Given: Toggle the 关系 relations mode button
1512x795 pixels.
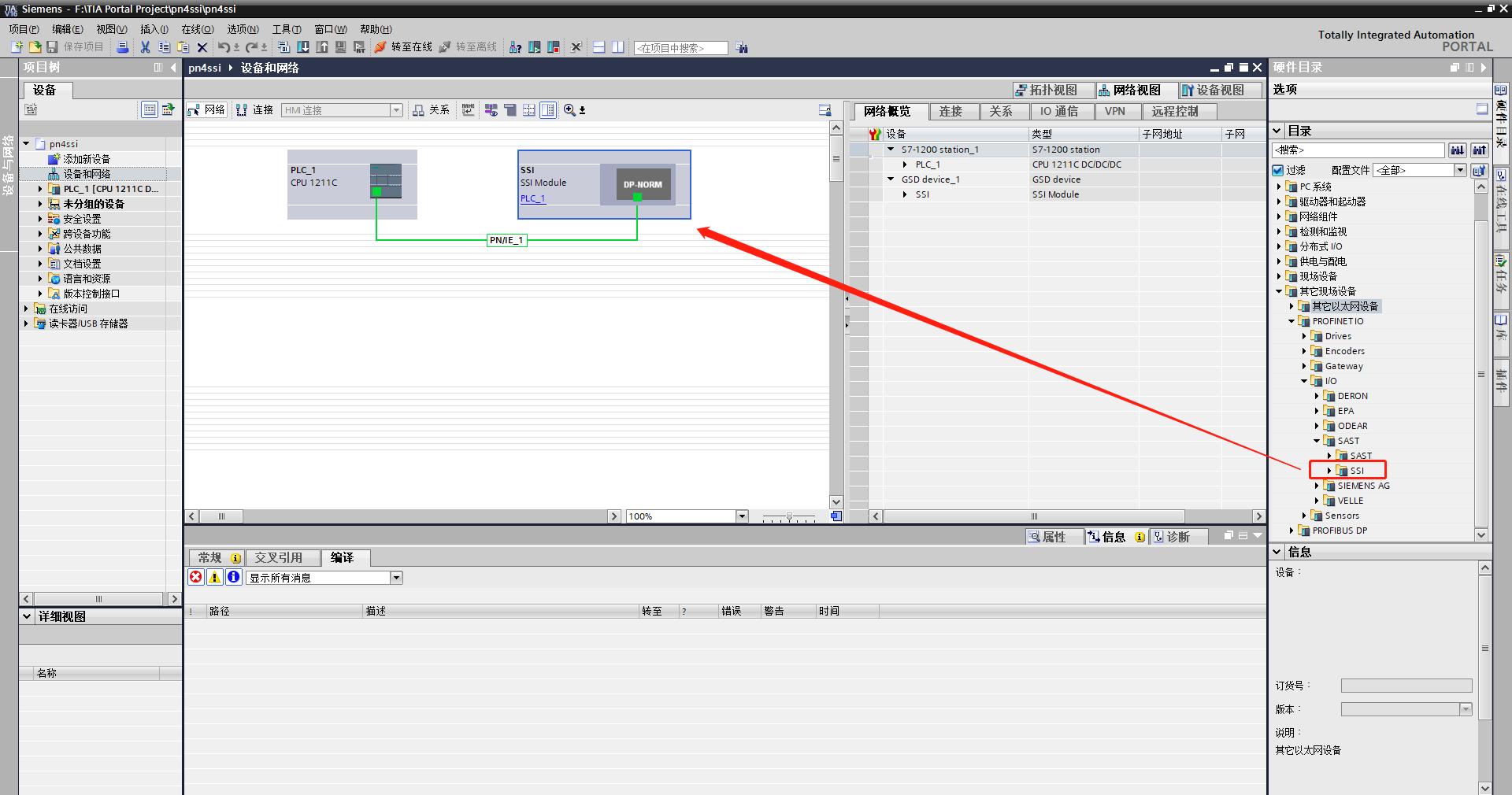Looking at the screenshot, I should pyautogui.click(x=432, y=110).
